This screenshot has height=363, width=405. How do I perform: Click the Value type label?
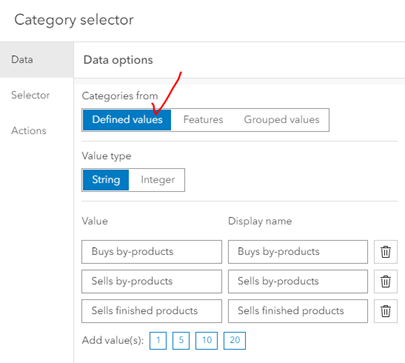coord(106,156)
